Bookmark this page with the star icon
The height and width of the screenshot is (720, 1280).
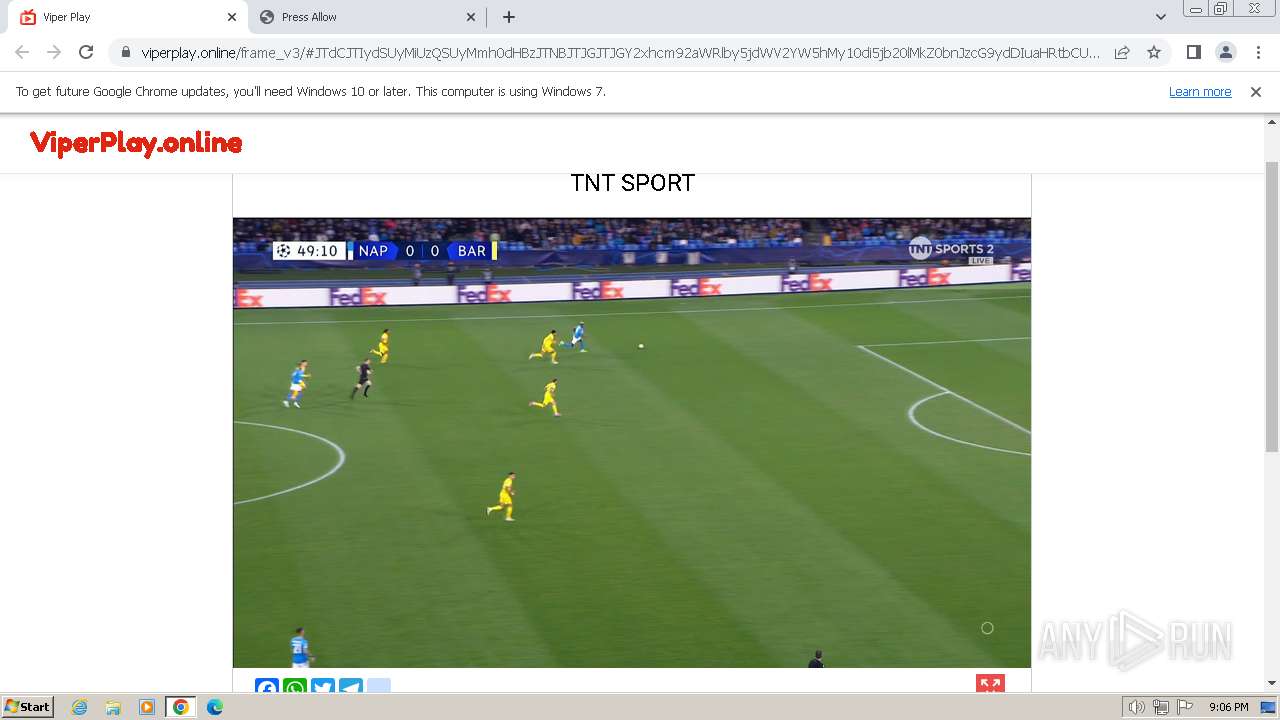tap(1154, 53)
